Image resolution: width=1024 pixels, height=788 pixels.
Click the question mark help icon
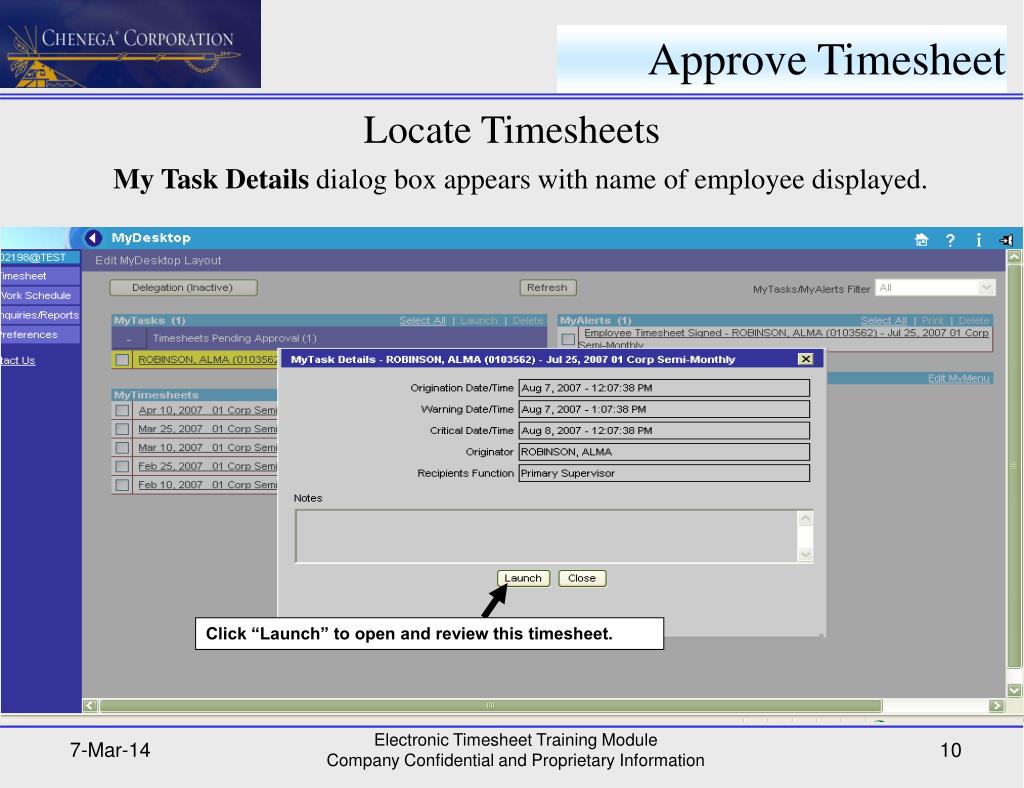click(x=950, y=240)
